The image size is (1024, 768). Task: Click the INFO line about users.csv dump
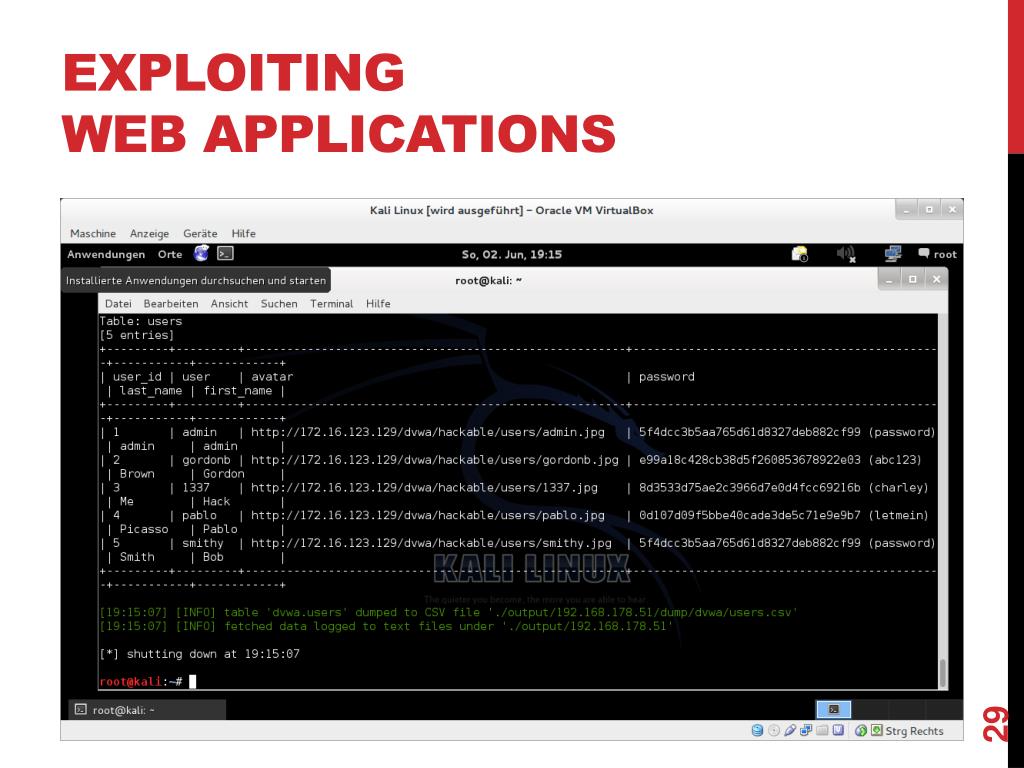coord(447,612)
